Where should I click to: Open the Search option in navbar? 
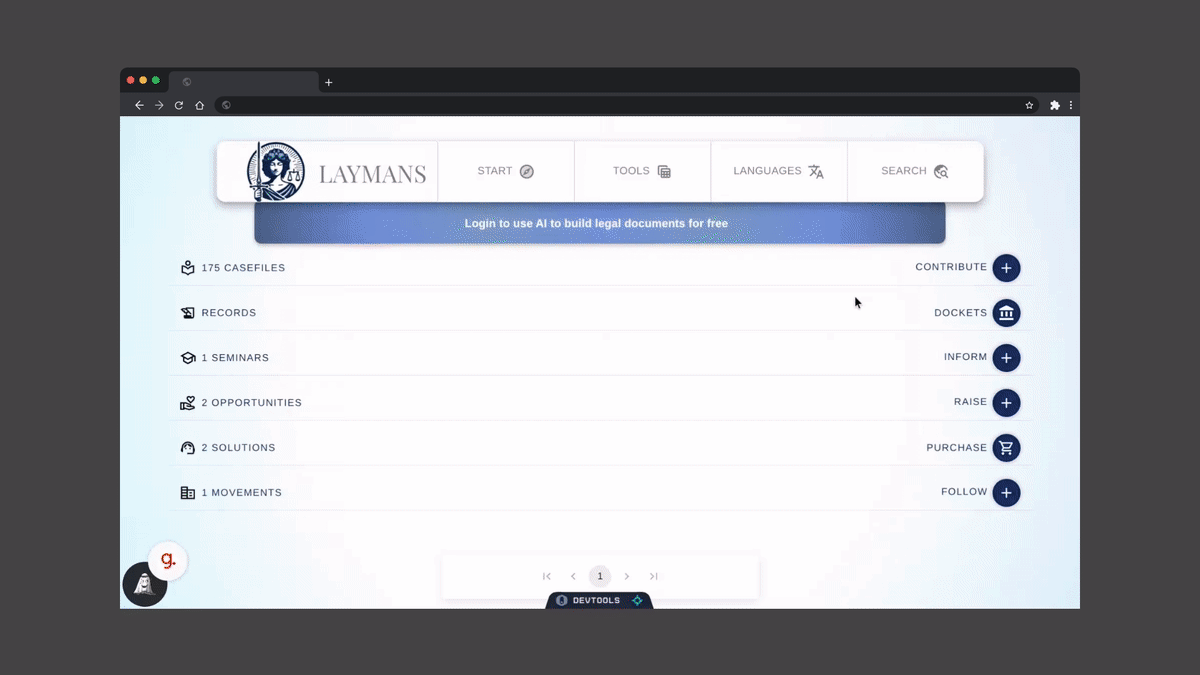click(914, 171)
